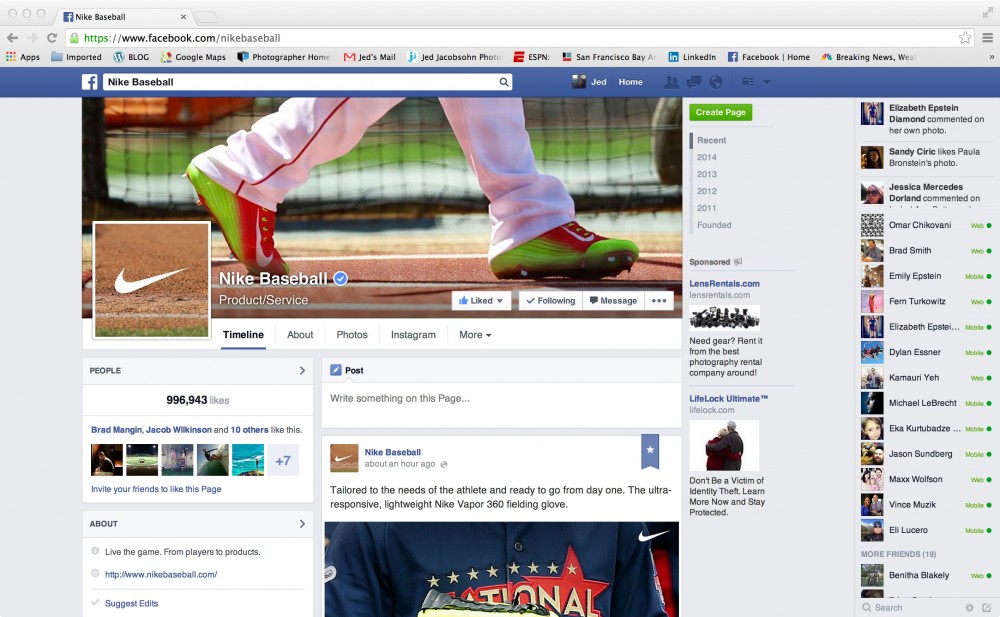
Task: Open the privacy shortcuts icon
Action: pyautogui.click(x=747, y=82)
